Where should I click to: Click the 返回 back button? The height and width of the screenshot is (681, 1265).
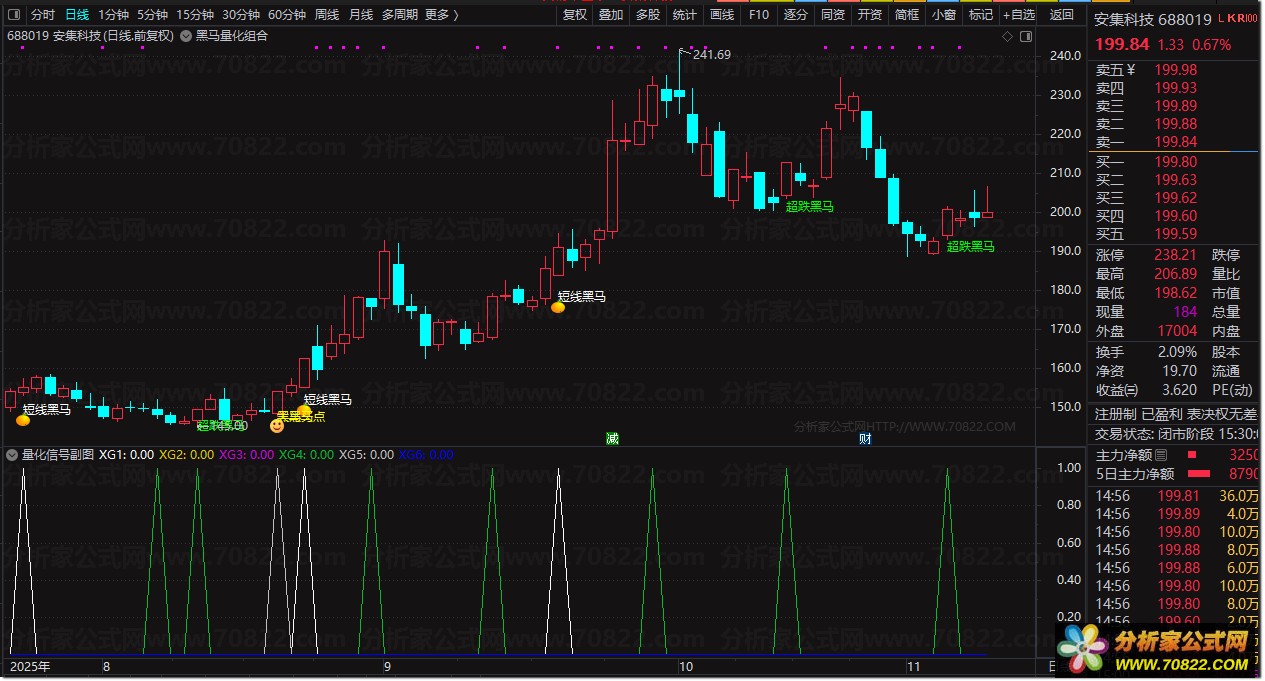1062,15
